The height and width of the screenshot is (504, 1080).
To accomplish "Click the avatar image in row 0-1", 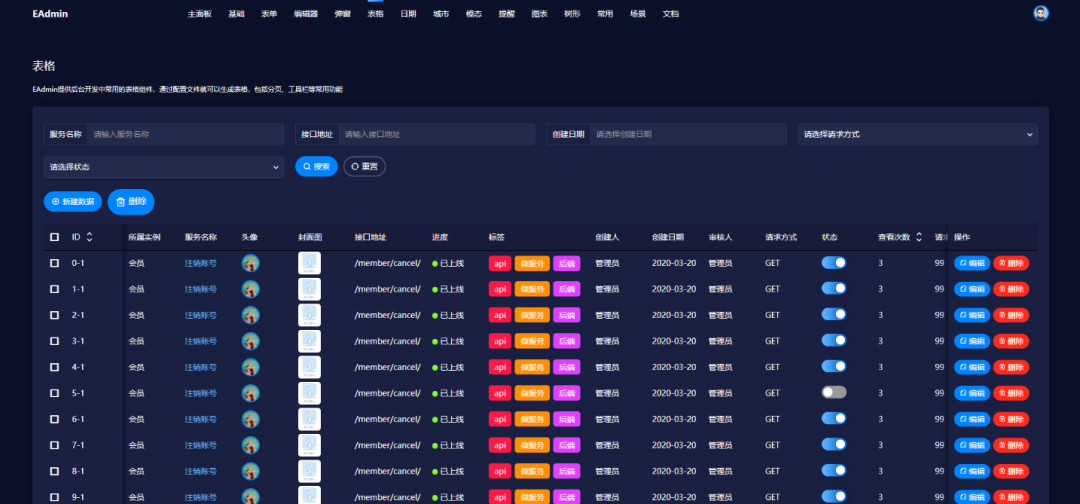I will (251, 263).
